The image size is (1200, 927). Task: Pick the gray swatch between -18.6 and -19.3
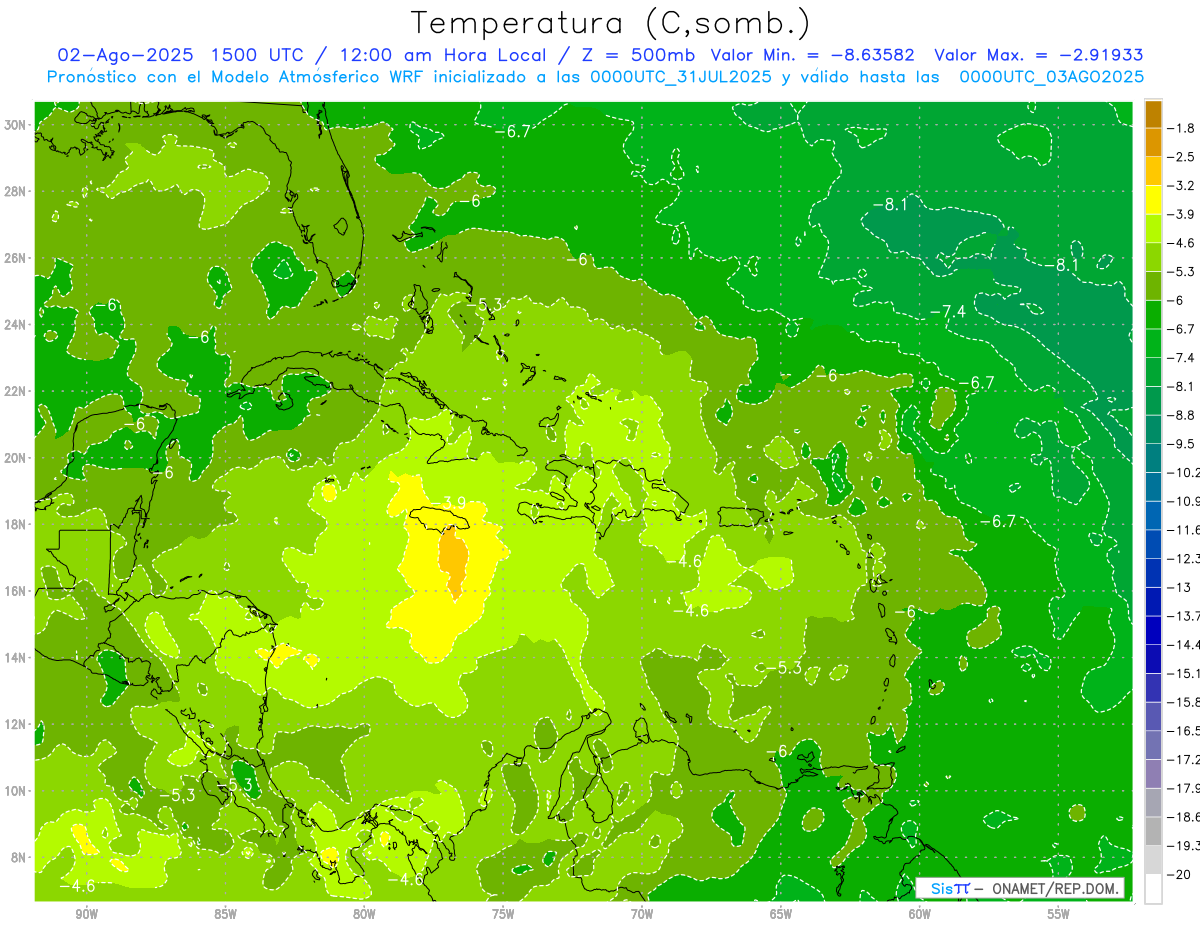1153,831
